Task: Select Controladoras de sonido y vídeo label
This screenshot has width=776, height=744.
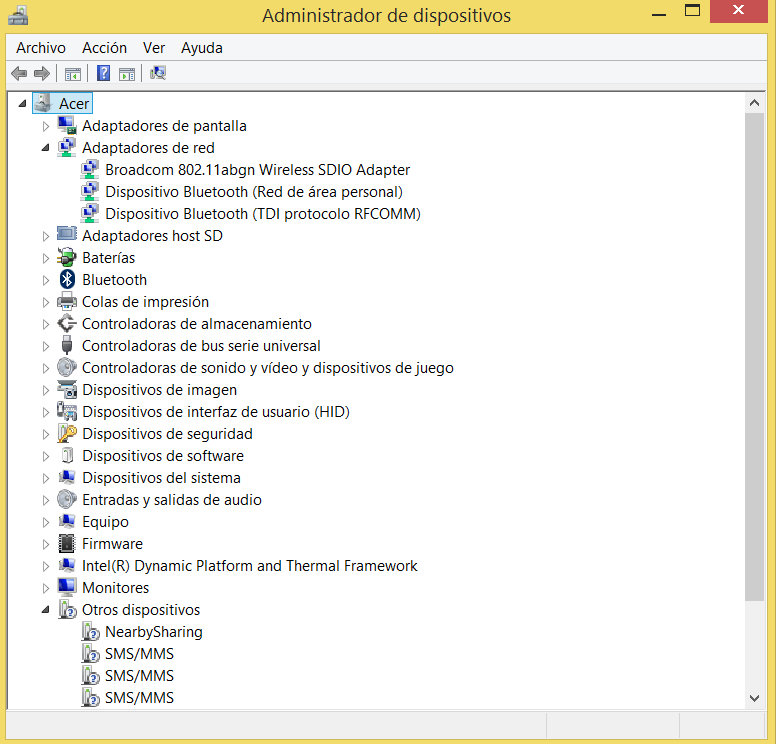Action: point(268,367)
